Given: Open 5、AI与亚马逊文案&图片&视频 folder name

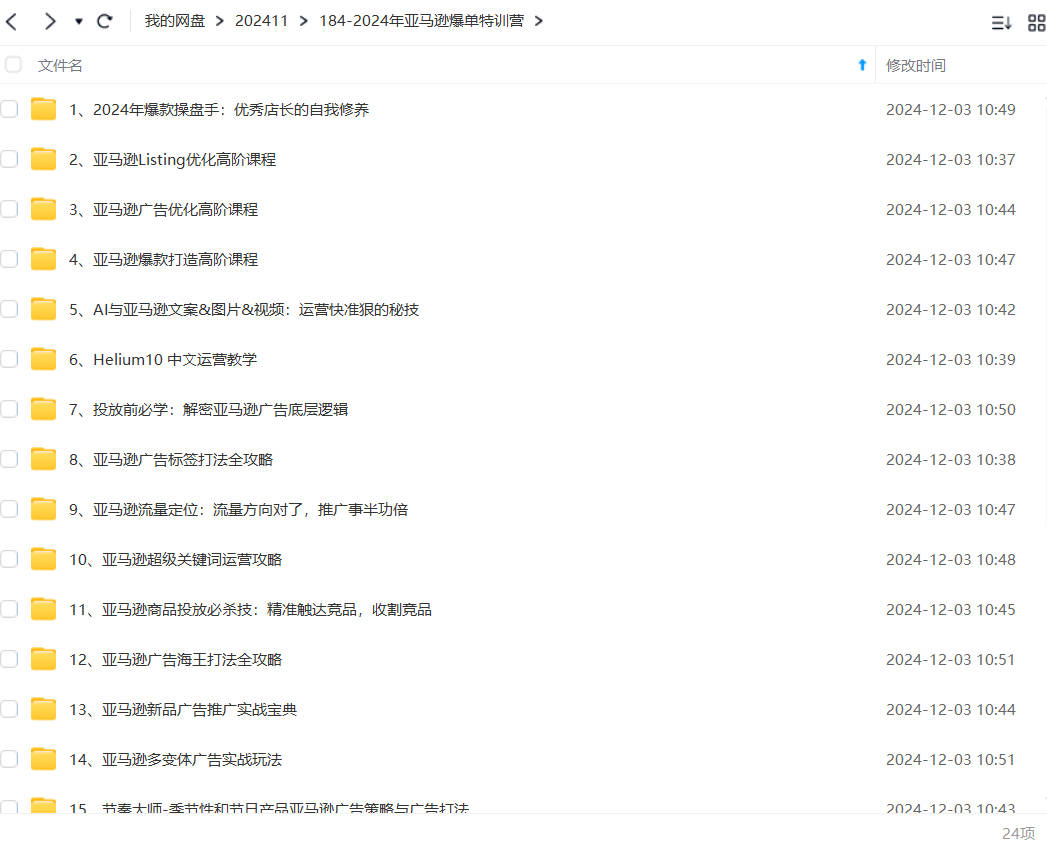Looking at the screenshot, I should [x=244, y=310].
